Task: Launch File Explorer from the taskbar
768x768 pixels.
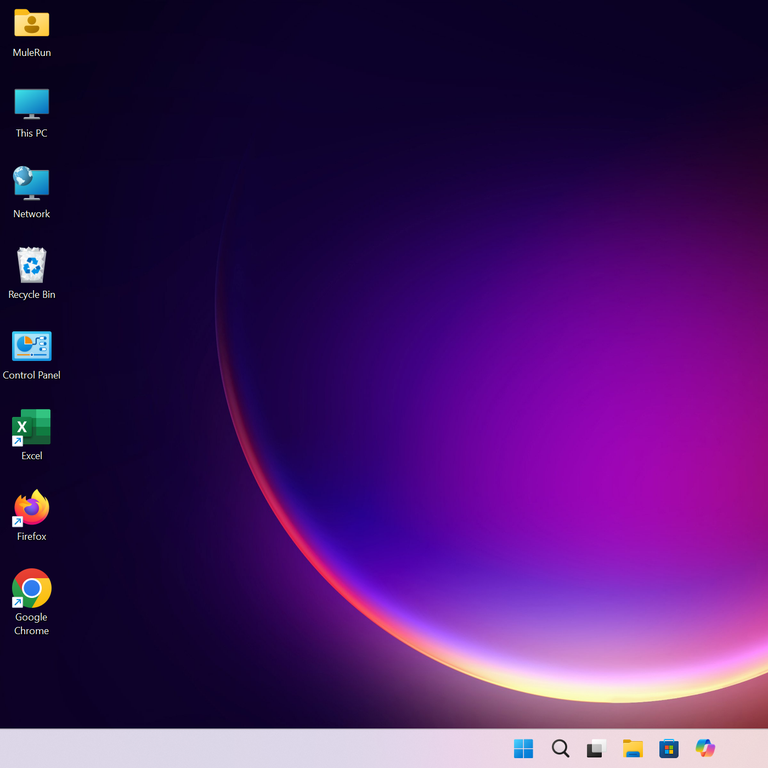Action: coord(632,749)
